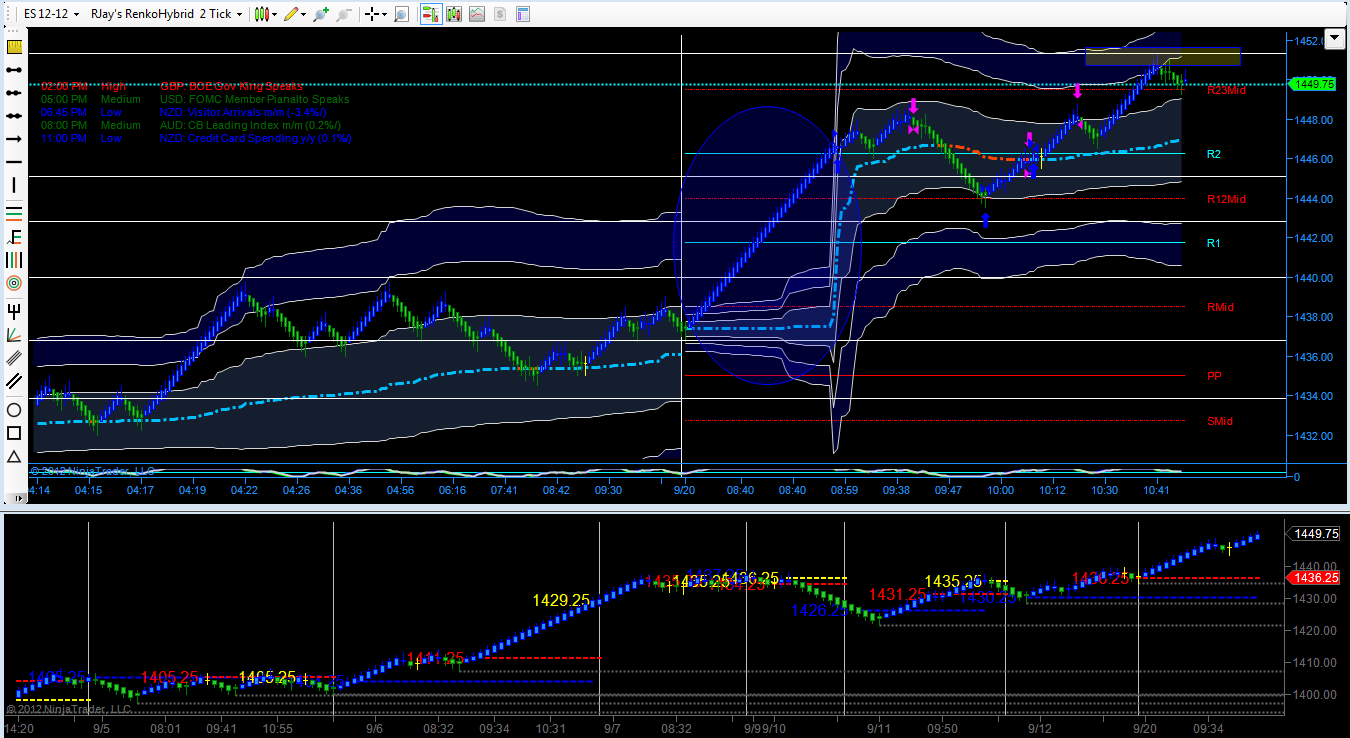The width and height of the screenshot is (1350, 738).
Task: Click the BOE Gov King Speaks news row
Action: coord(171,86)
